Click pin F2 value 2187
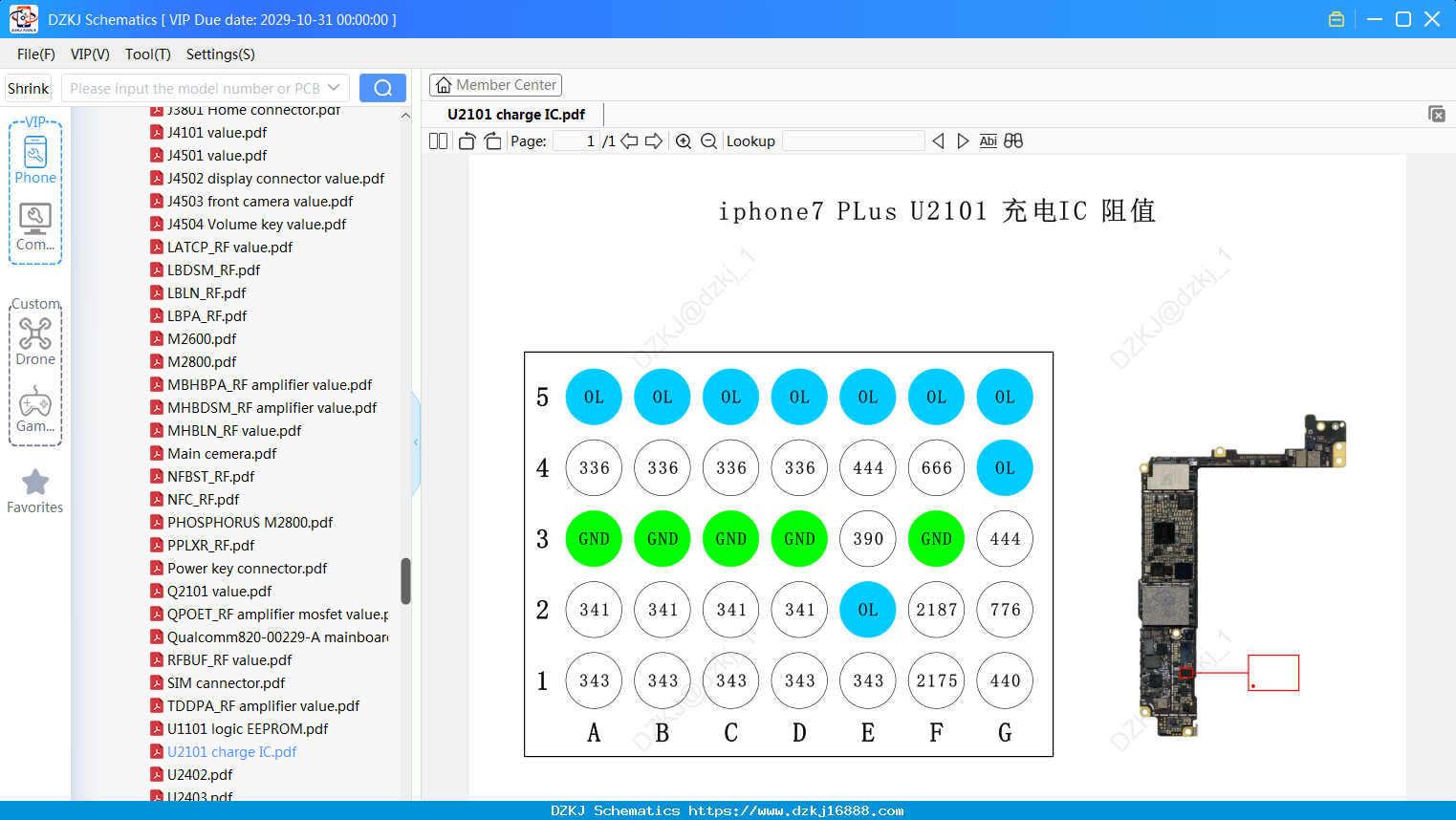The height and width of the screenshot is (820, 1456). (x=937, y=610)
